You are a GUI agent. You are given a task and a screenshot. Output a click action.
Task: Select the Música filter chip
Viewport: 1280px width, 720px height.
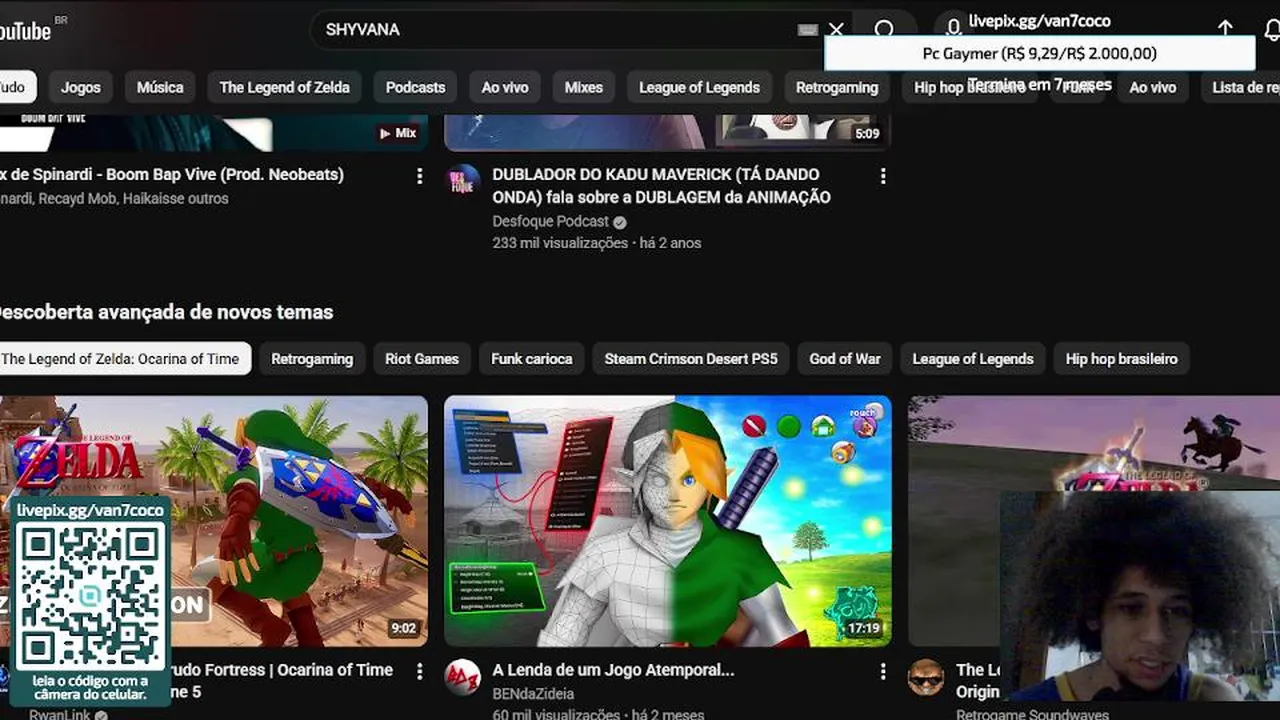[x=160, y=87]
